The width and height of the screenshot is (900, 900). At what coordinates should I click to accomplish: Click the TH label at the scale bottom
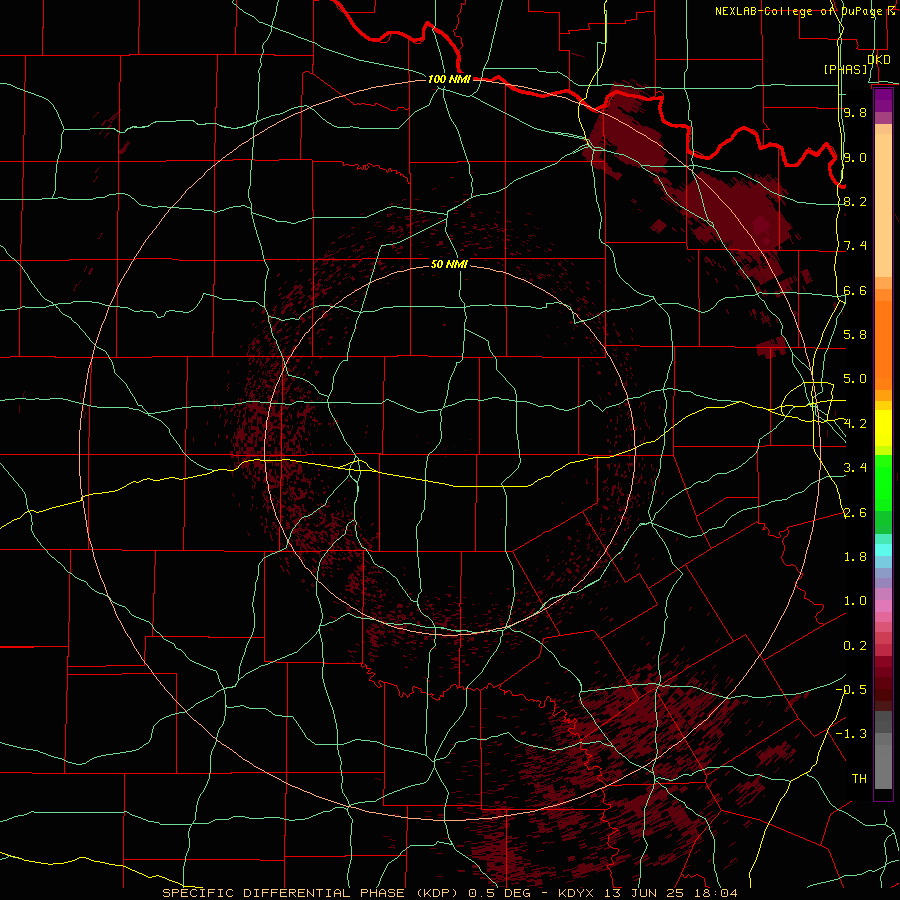pos(859,779)
